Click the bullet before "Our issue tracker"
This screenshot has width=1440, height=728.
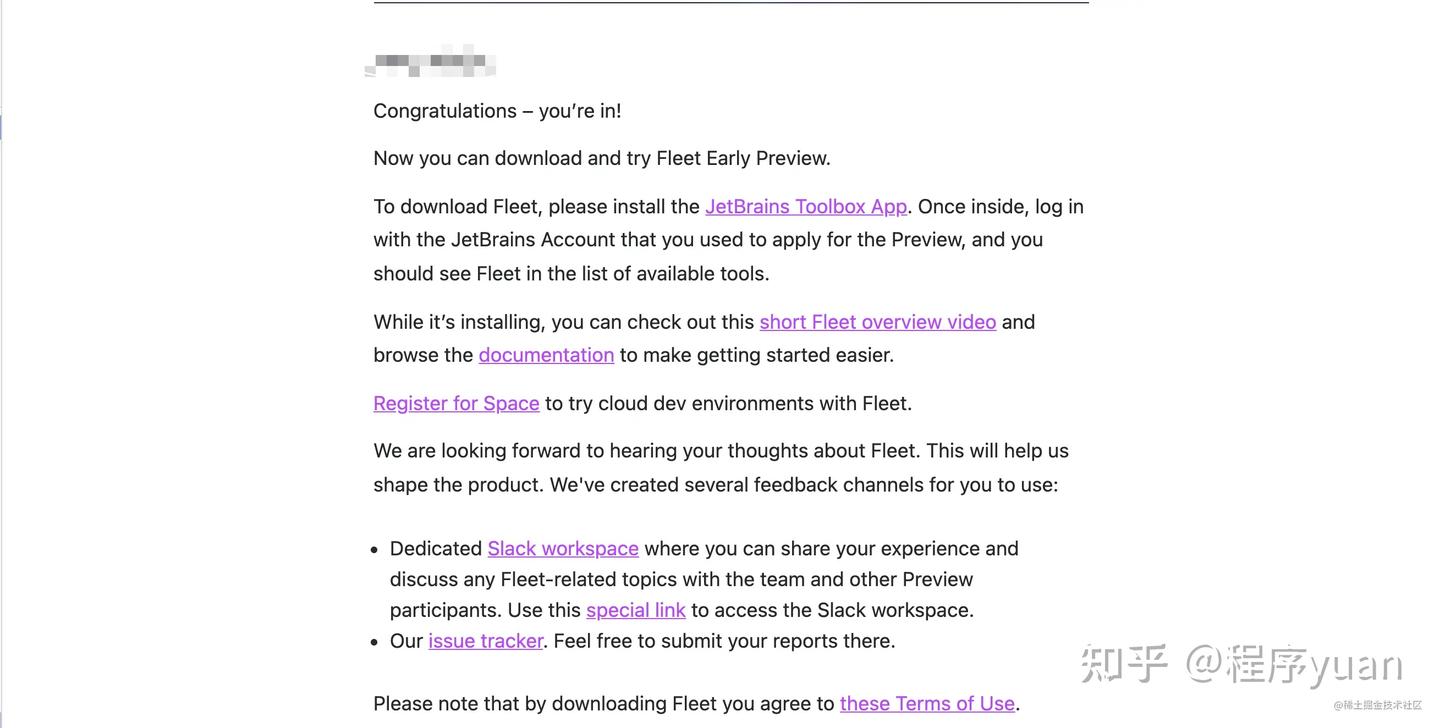pos(372,641)
